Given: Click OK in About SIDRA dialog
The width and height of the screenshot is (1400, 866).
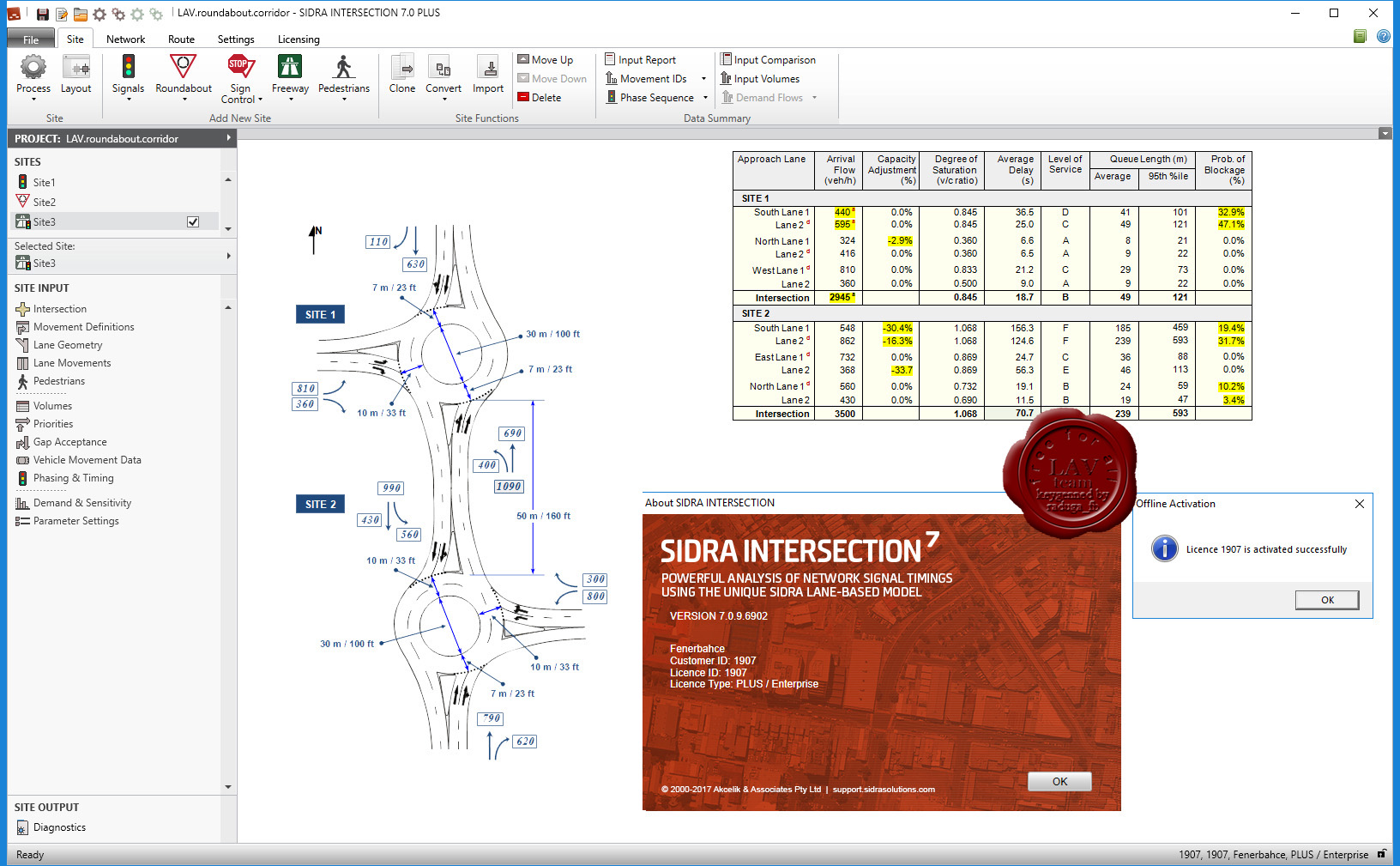Looking at the screenshot, I should click(1059, 781).
